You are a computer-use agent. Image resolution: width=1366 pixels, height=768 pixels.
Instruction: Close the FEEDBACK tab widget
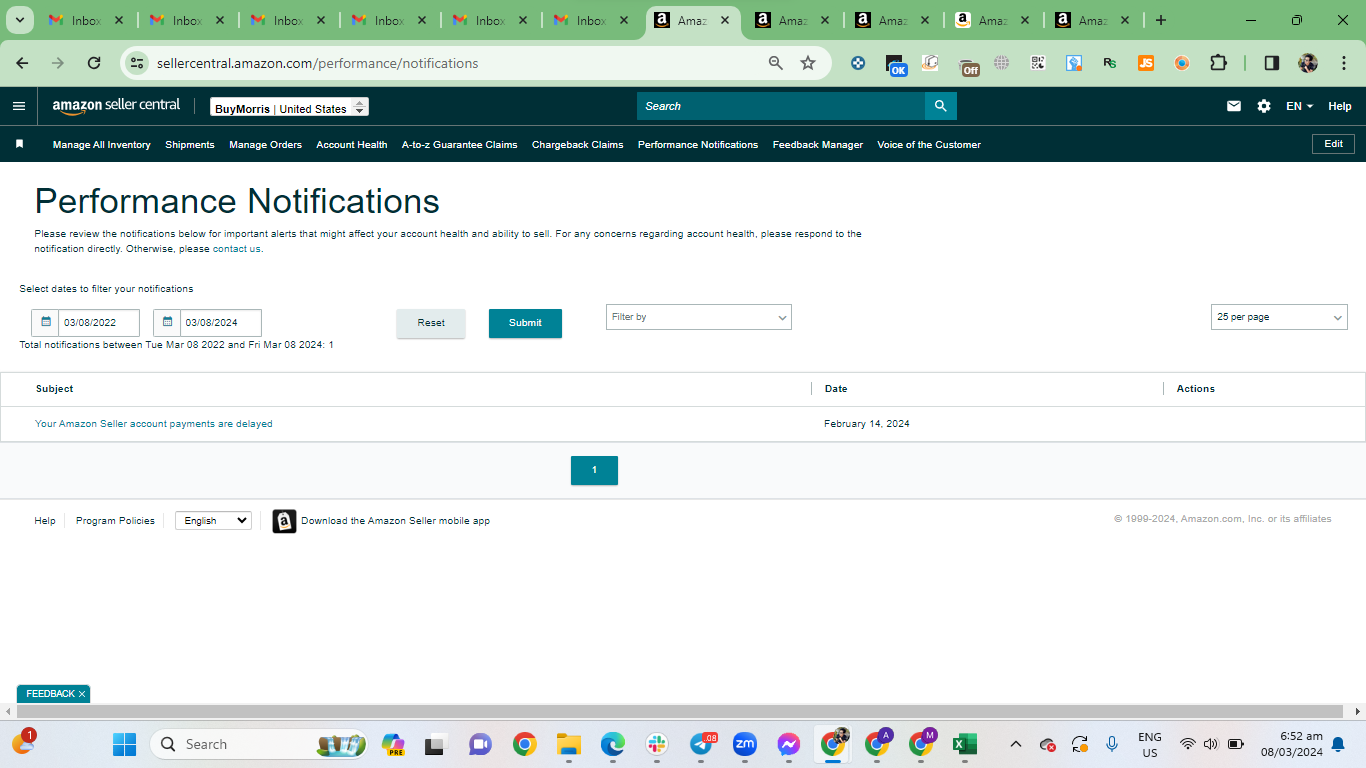tap(82, 694)
